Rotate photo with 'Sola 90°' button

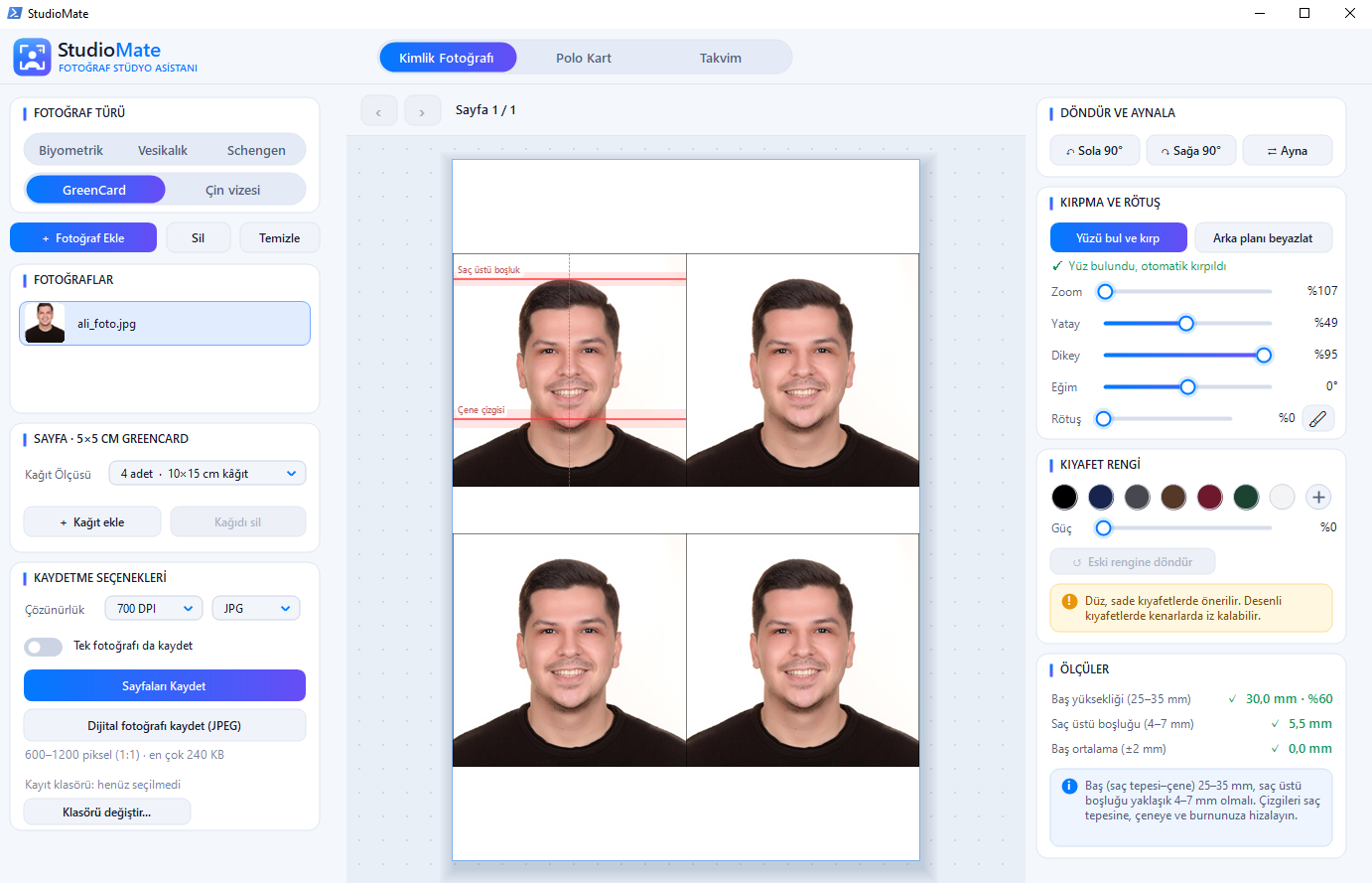point(1095,151)
